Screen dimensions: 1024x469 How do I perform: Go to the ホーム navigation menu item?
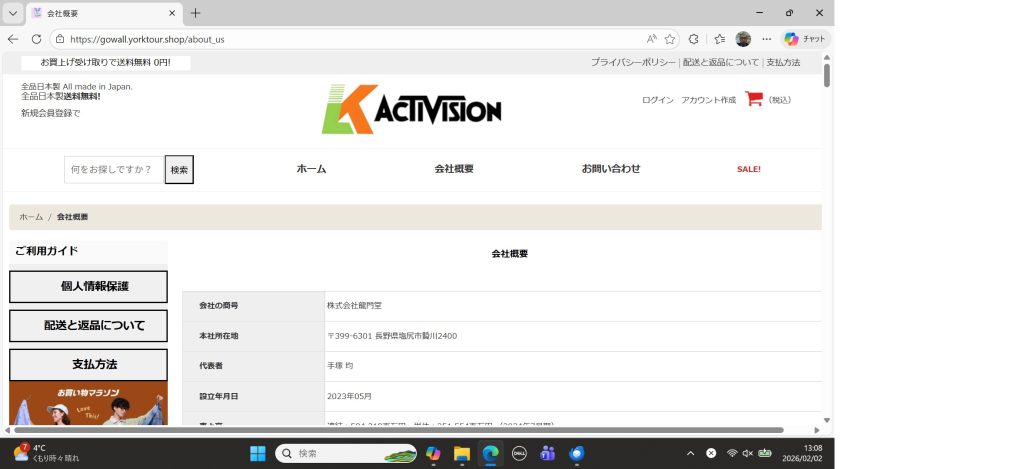click(311, 169)
